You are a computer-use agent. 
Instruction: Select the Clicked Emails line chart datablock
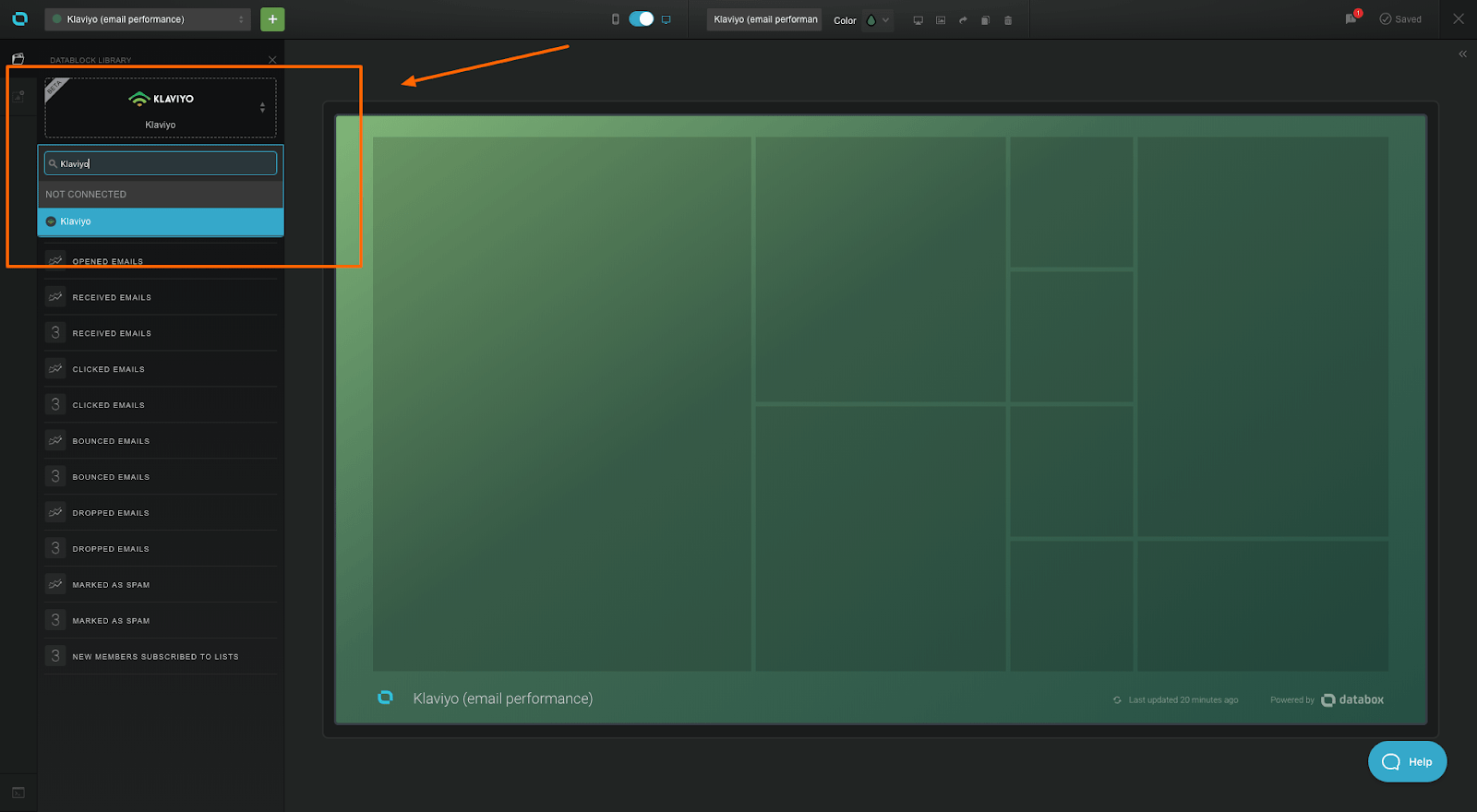coord(161,369)
